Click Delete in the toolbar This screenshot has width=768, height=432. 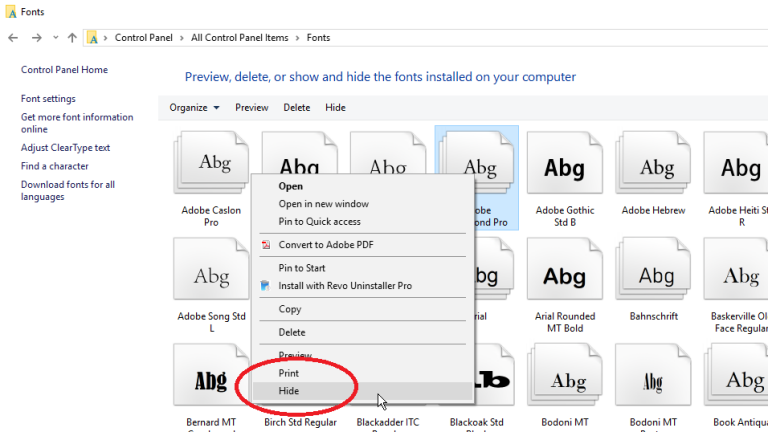pos(297,107)
